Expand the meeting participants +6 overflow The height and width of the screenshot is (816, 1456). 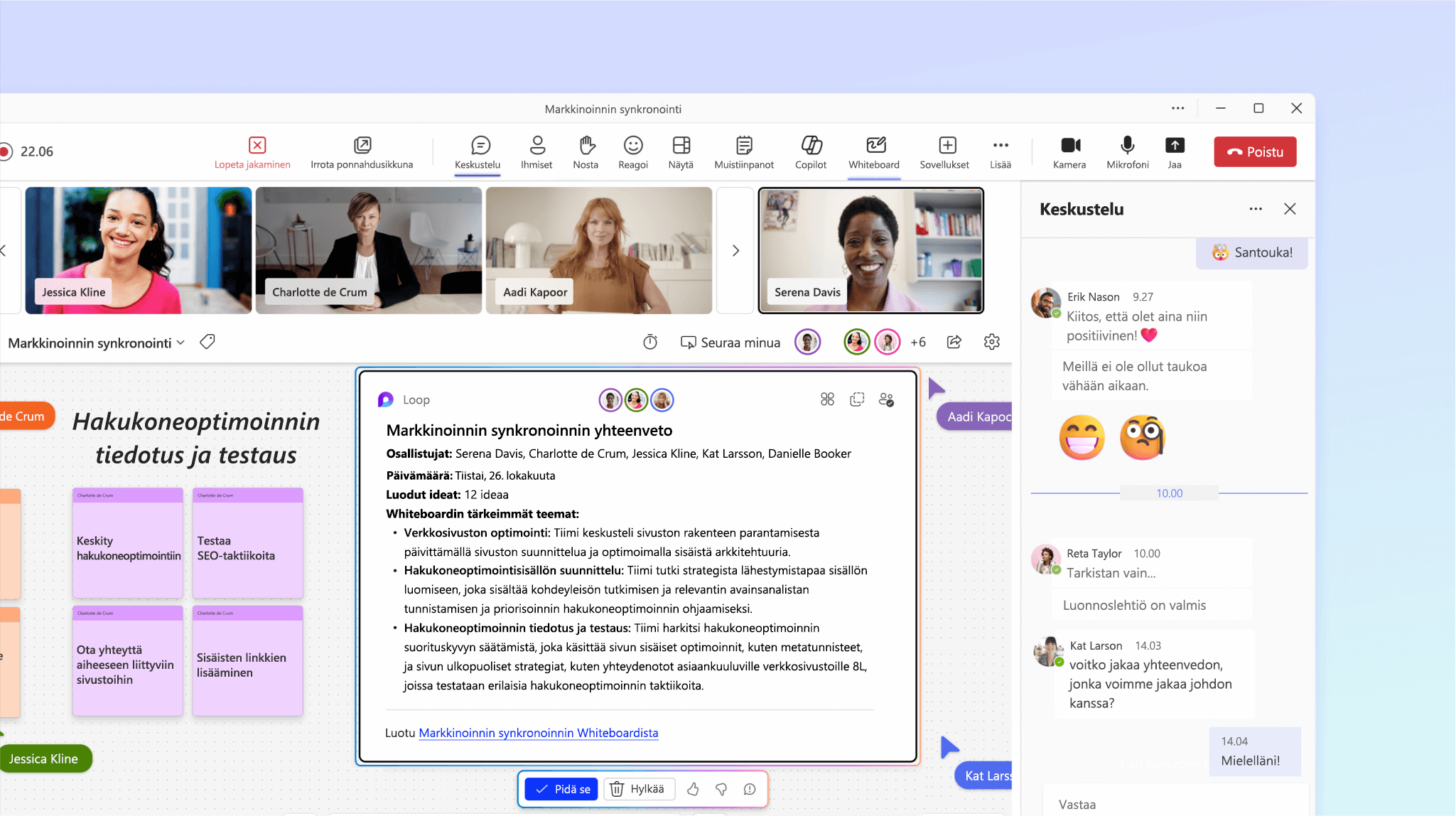click(x=919, y=343)
